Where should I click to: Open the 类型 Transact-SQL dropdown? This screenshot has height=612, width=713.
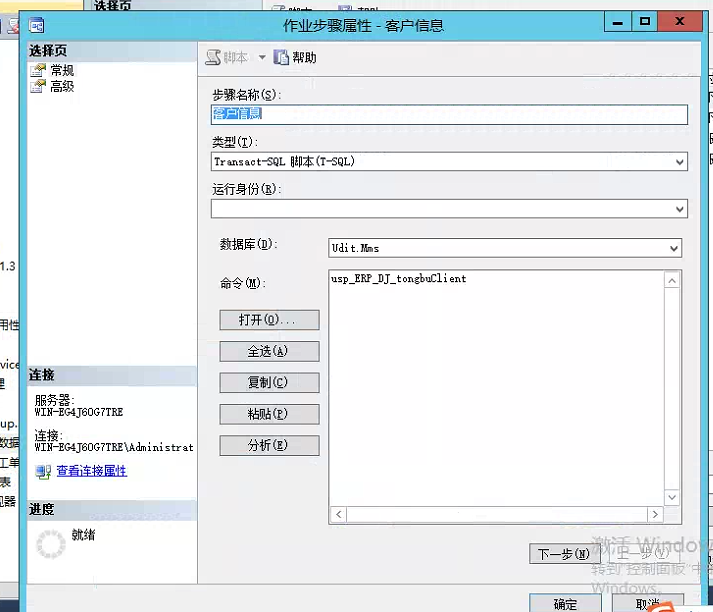[680, 161]
